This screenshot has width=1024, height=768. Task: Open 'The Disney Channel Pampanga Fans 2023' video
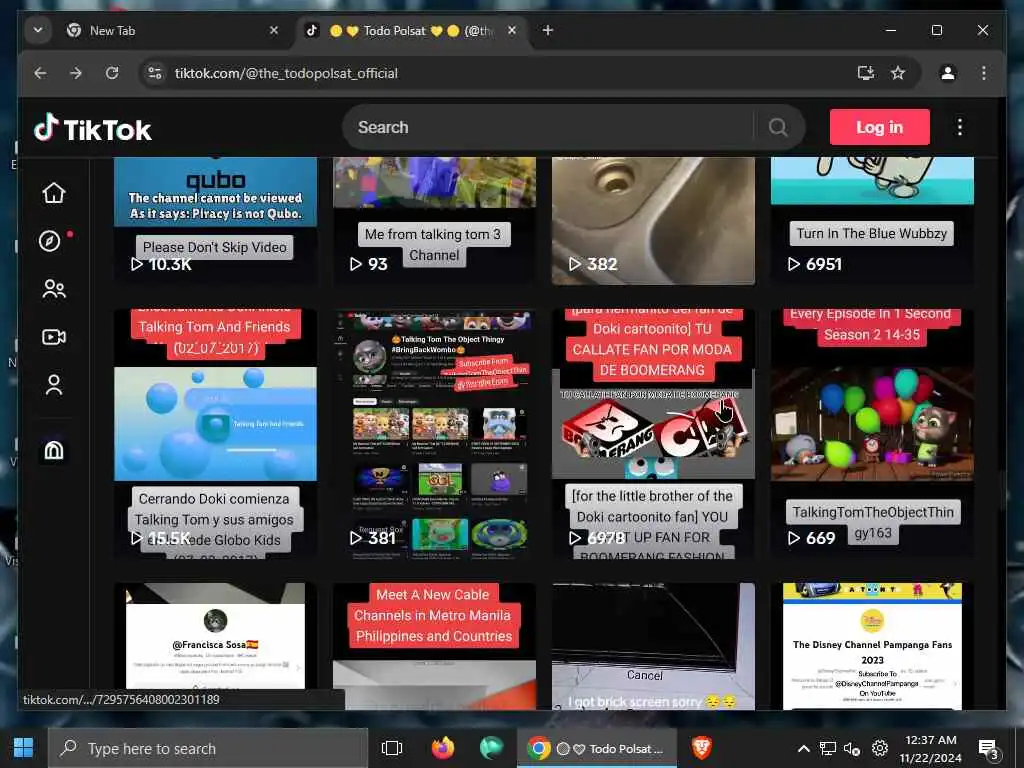(872, 647)
